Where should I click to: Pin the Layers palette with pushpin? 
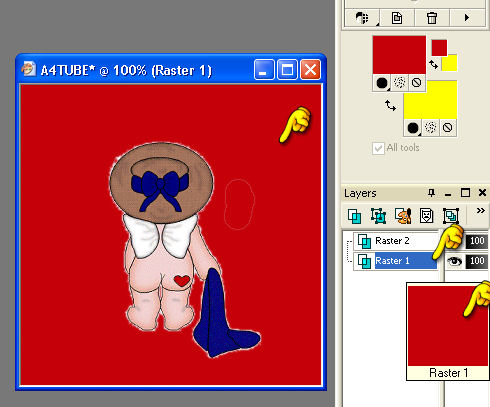coord(432,193)
